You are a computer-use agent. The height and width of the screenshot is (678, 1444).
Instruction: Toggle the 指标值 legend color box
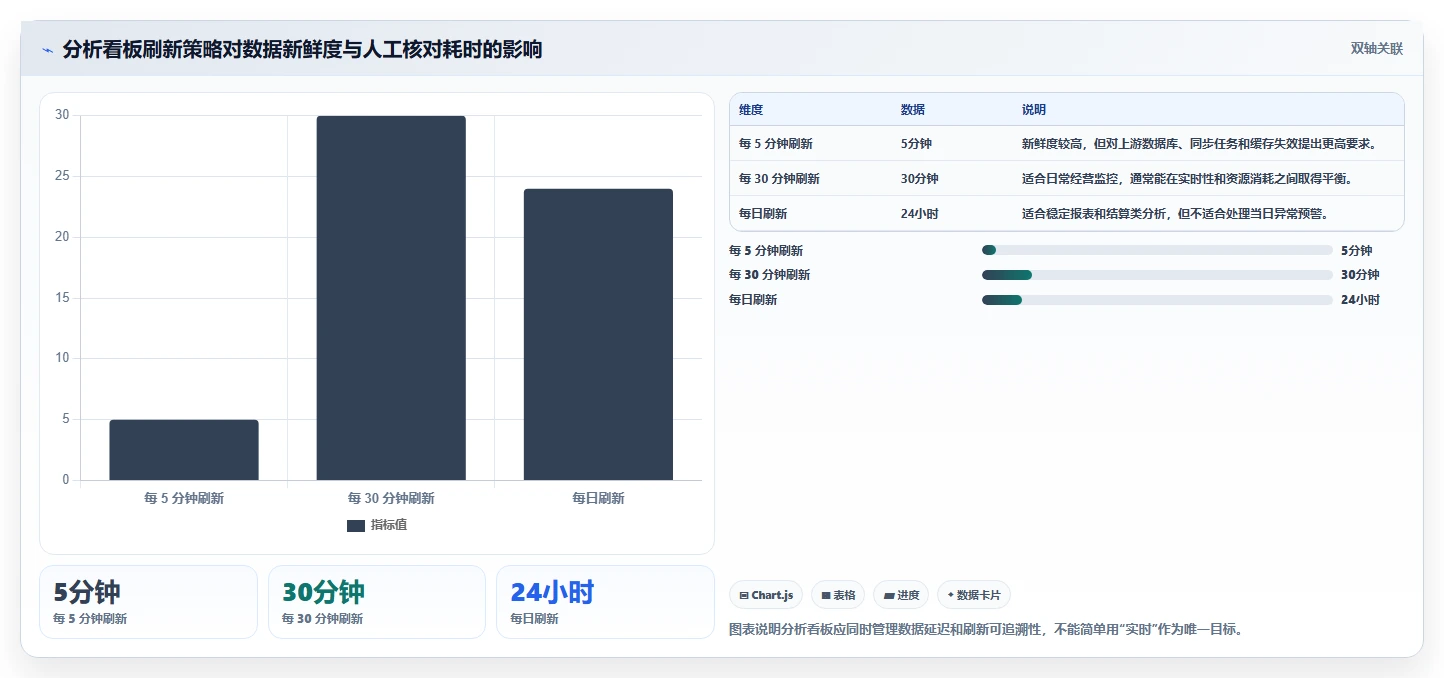click(356, 526)
